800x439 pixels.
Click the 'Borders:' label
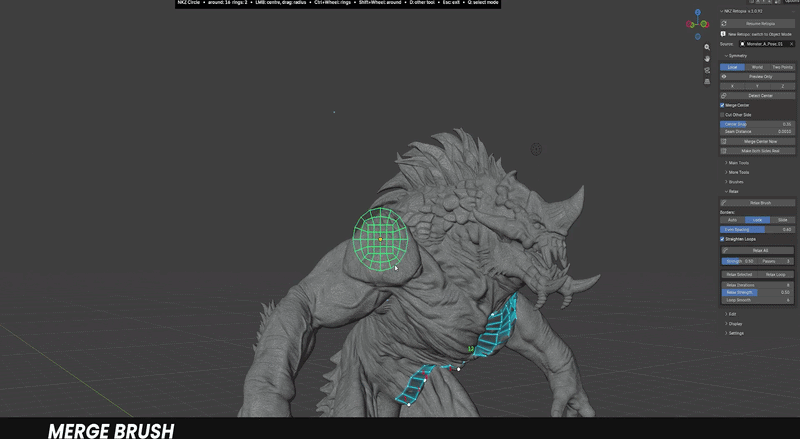727,212
